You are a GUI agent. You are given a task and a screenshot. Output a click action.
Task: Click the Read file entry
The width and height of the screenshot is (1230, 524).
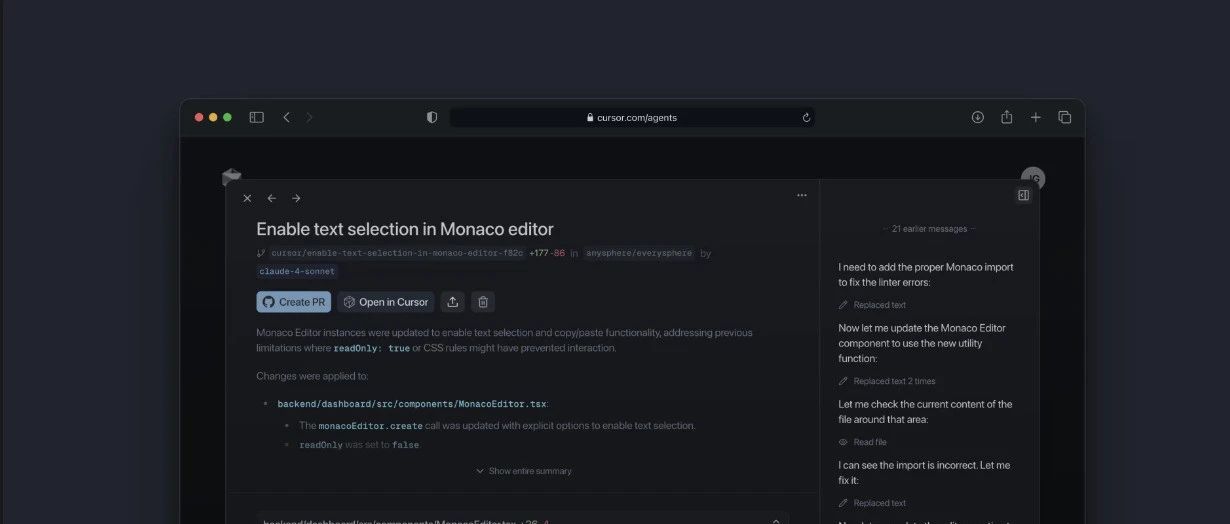point(862,442)
